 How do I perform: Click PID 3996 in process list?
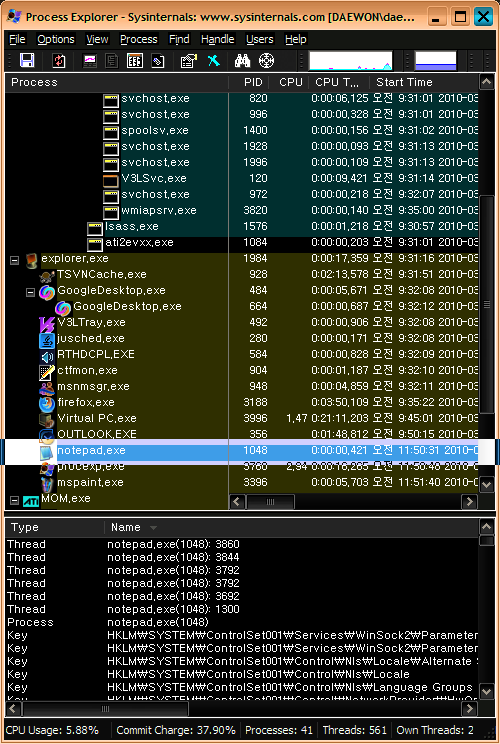point(255,418)
